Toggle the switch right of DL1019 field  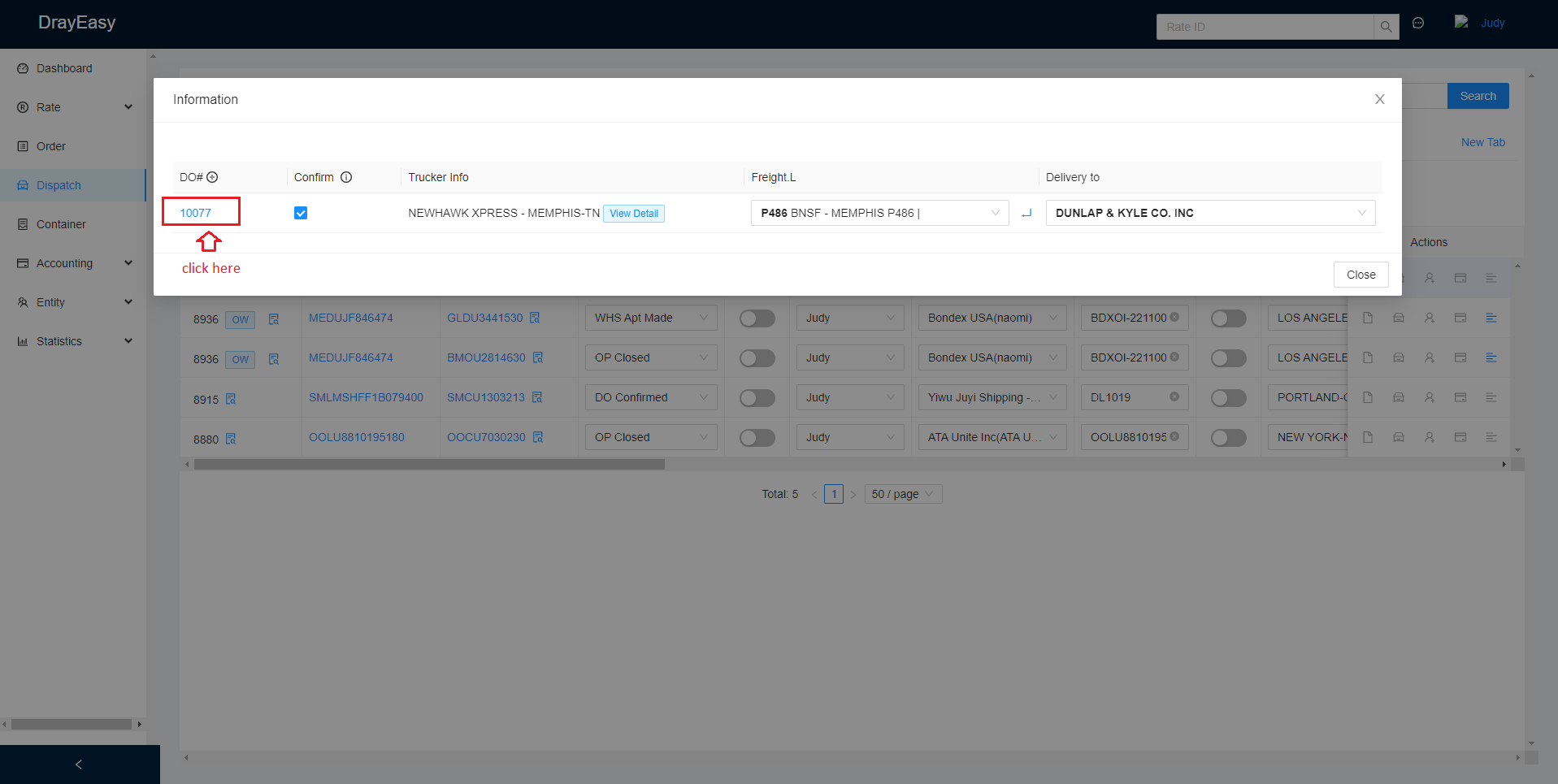pos(1228,398)
